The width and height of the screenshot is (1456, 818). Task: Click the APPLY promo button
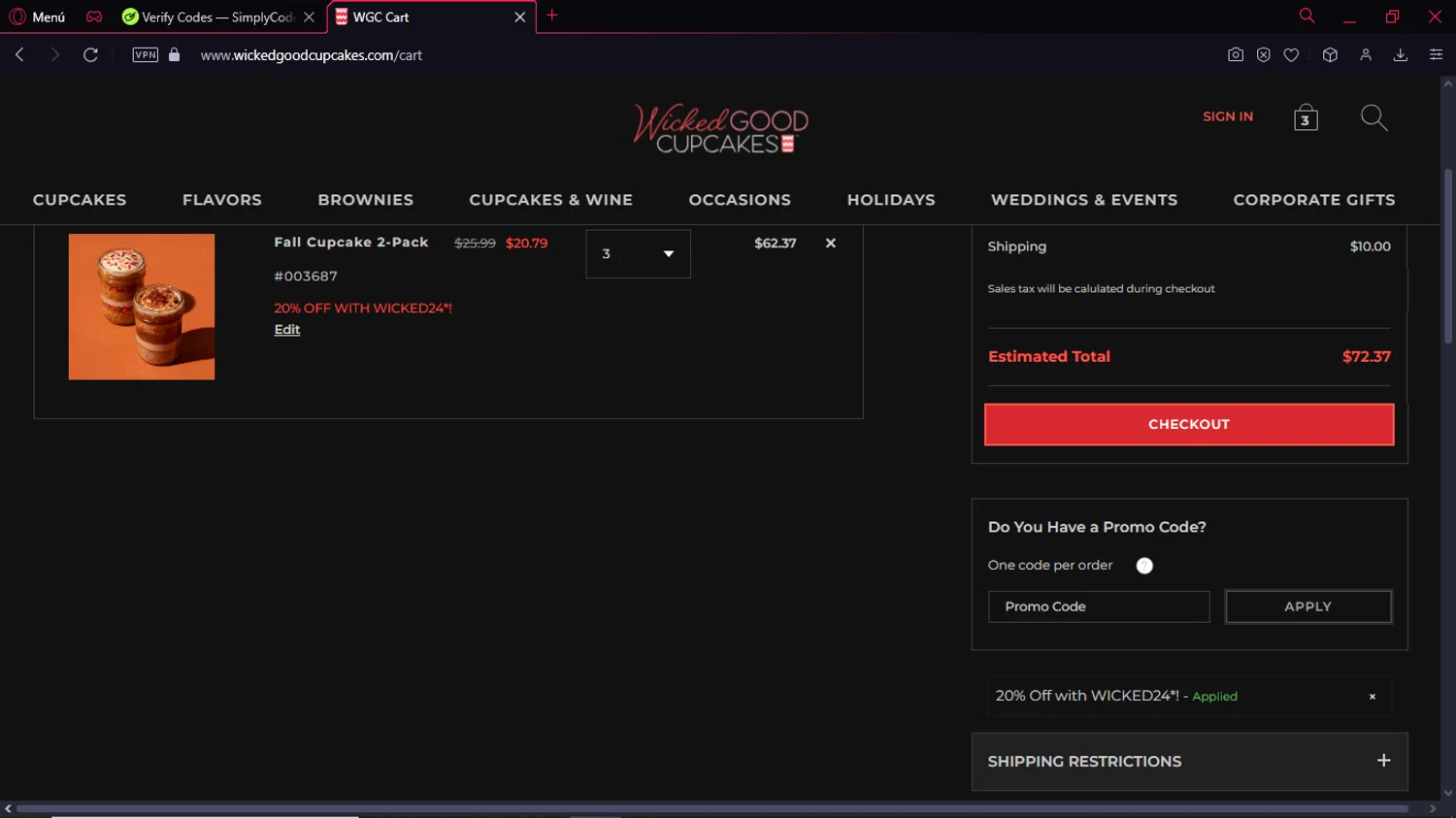pos(1308,606)
